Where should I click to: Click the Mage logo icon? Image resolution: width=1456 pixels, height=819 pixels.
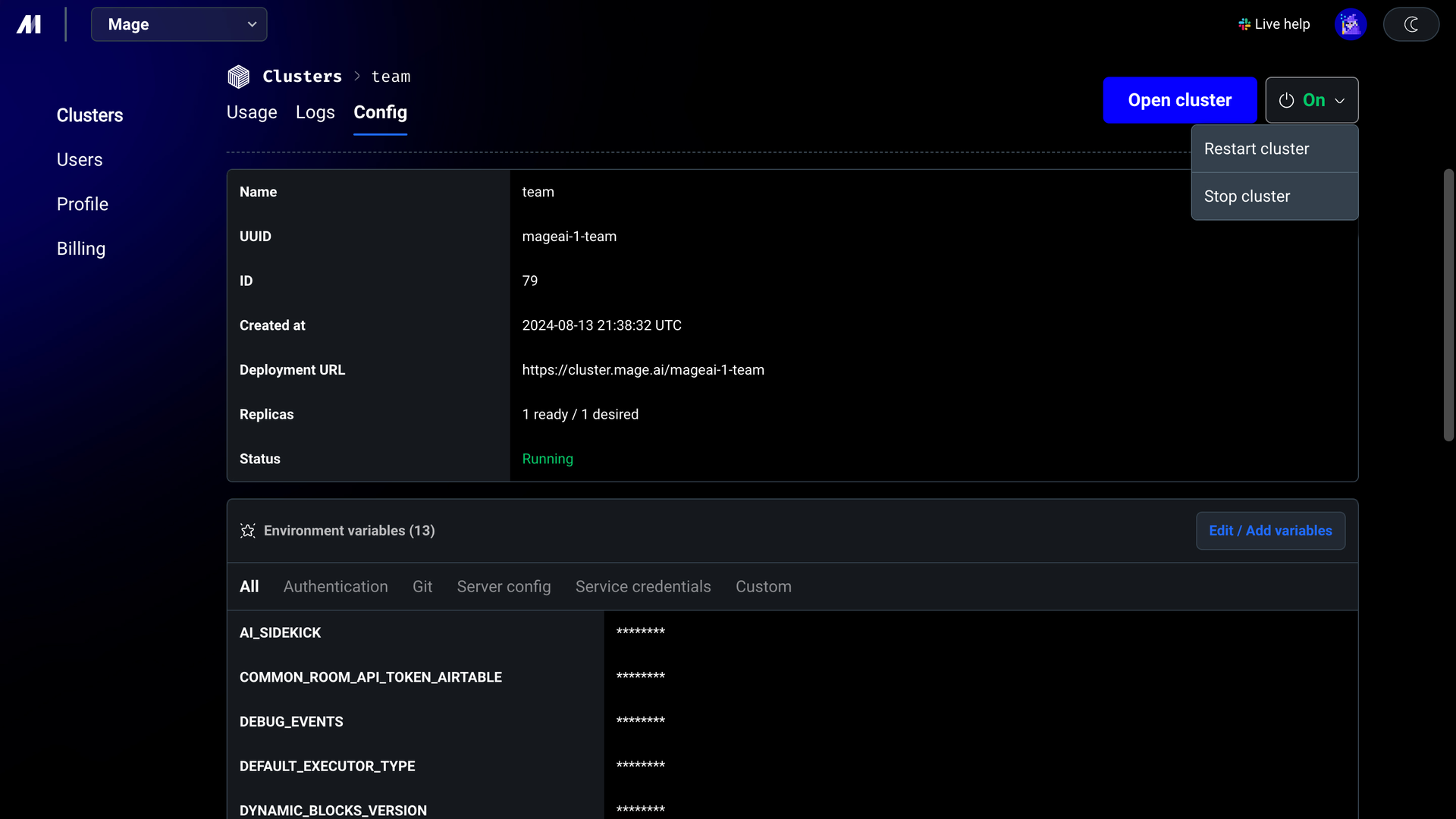click(29, 24)
